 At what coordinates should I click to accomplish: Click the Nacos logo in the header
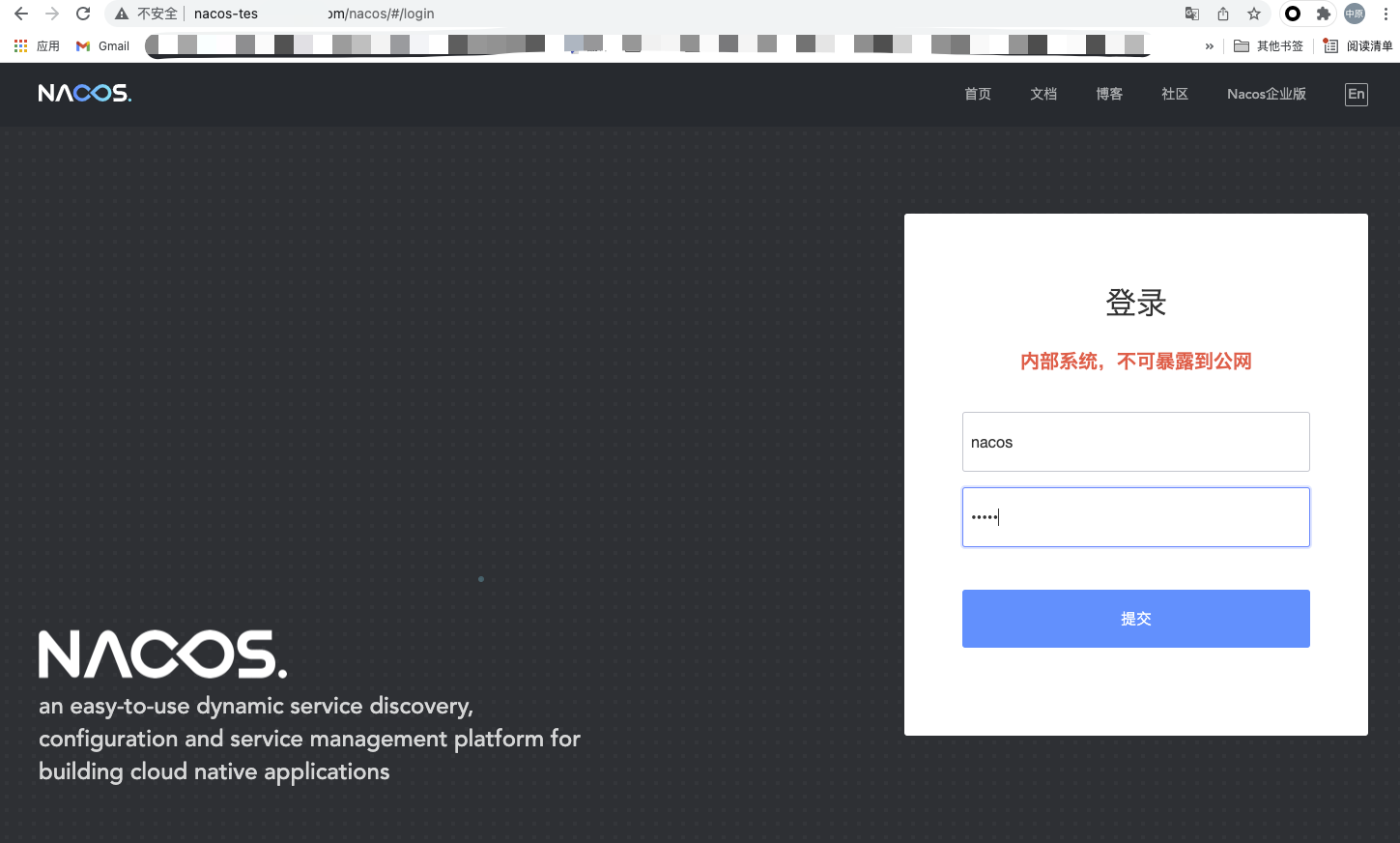click(85, 93)
